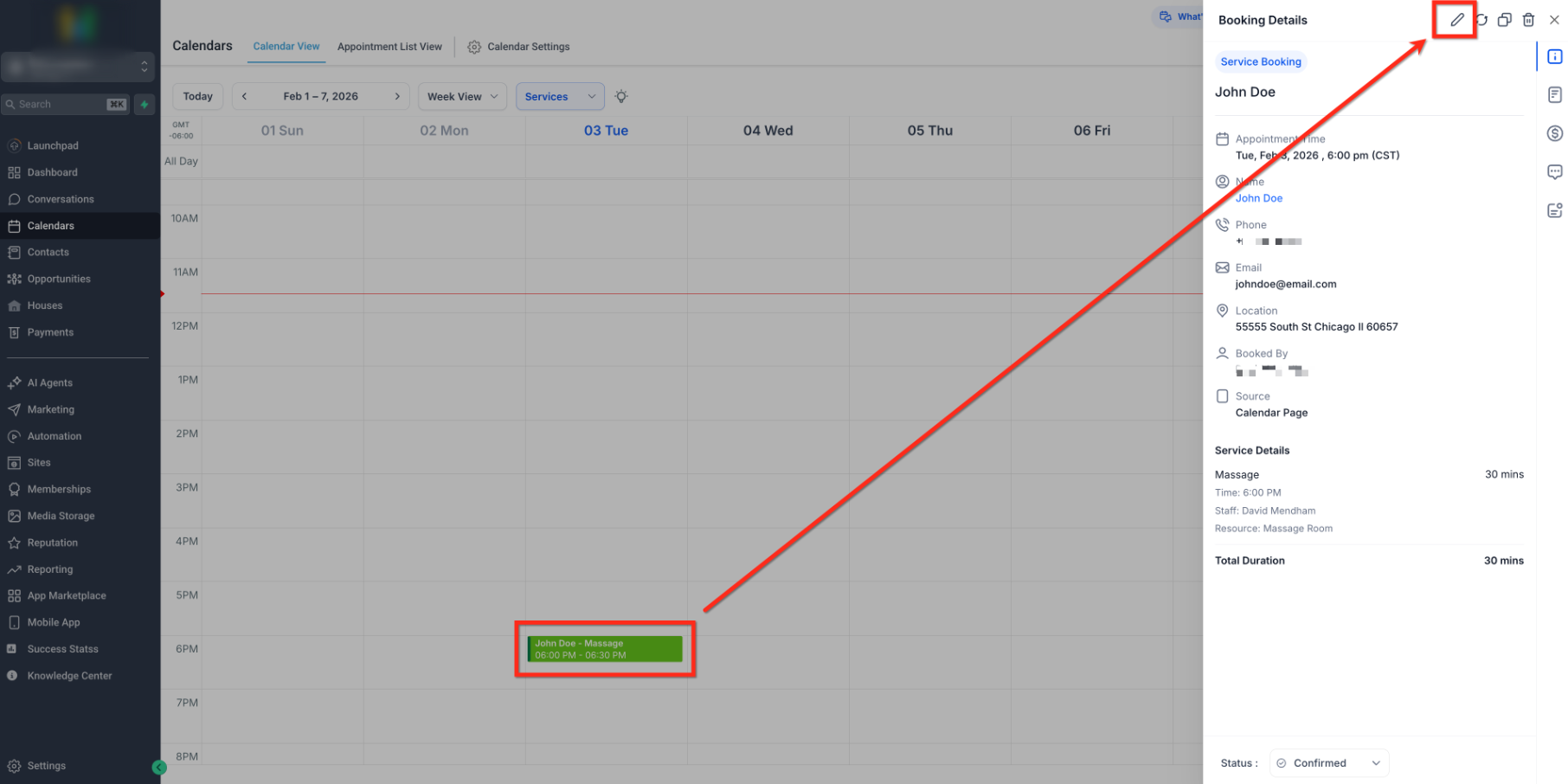Open the John Doe contact link
The image size is (1568, 784).
tap(1259, 198)
